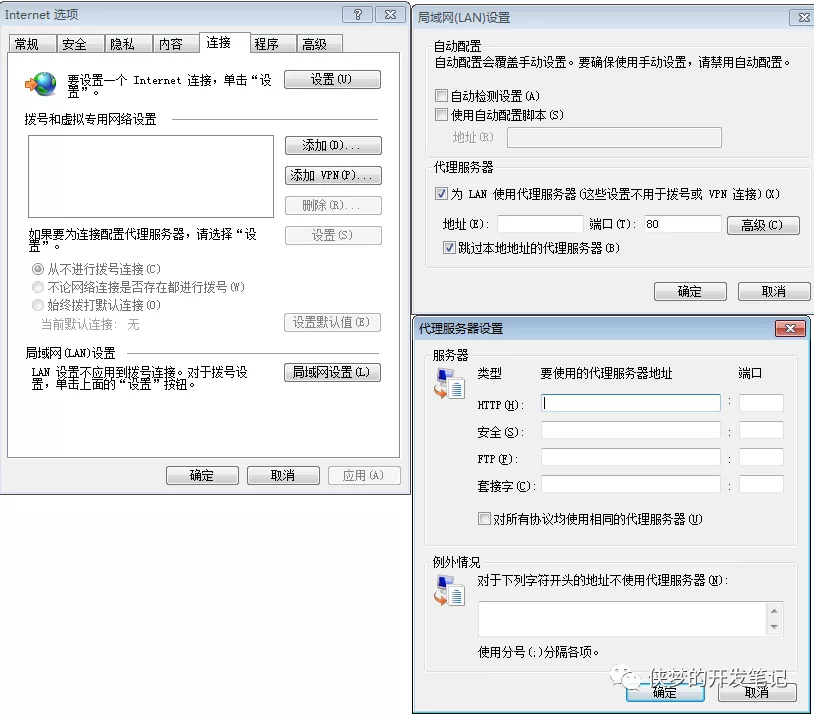Screen dimensions: 814x714
Task: Click 确定 in 代理服务器设置 dialog
Action: tap(665, 693)
